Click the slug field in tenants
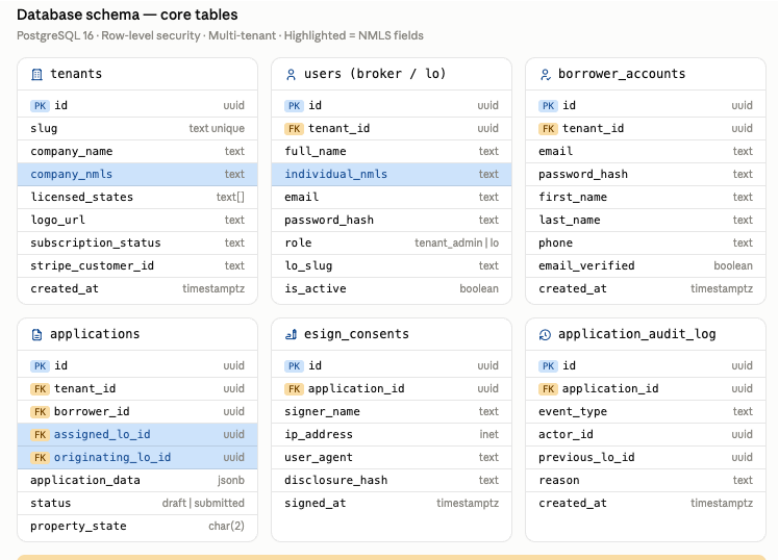 pyautogui.click(x=138, y=129)
